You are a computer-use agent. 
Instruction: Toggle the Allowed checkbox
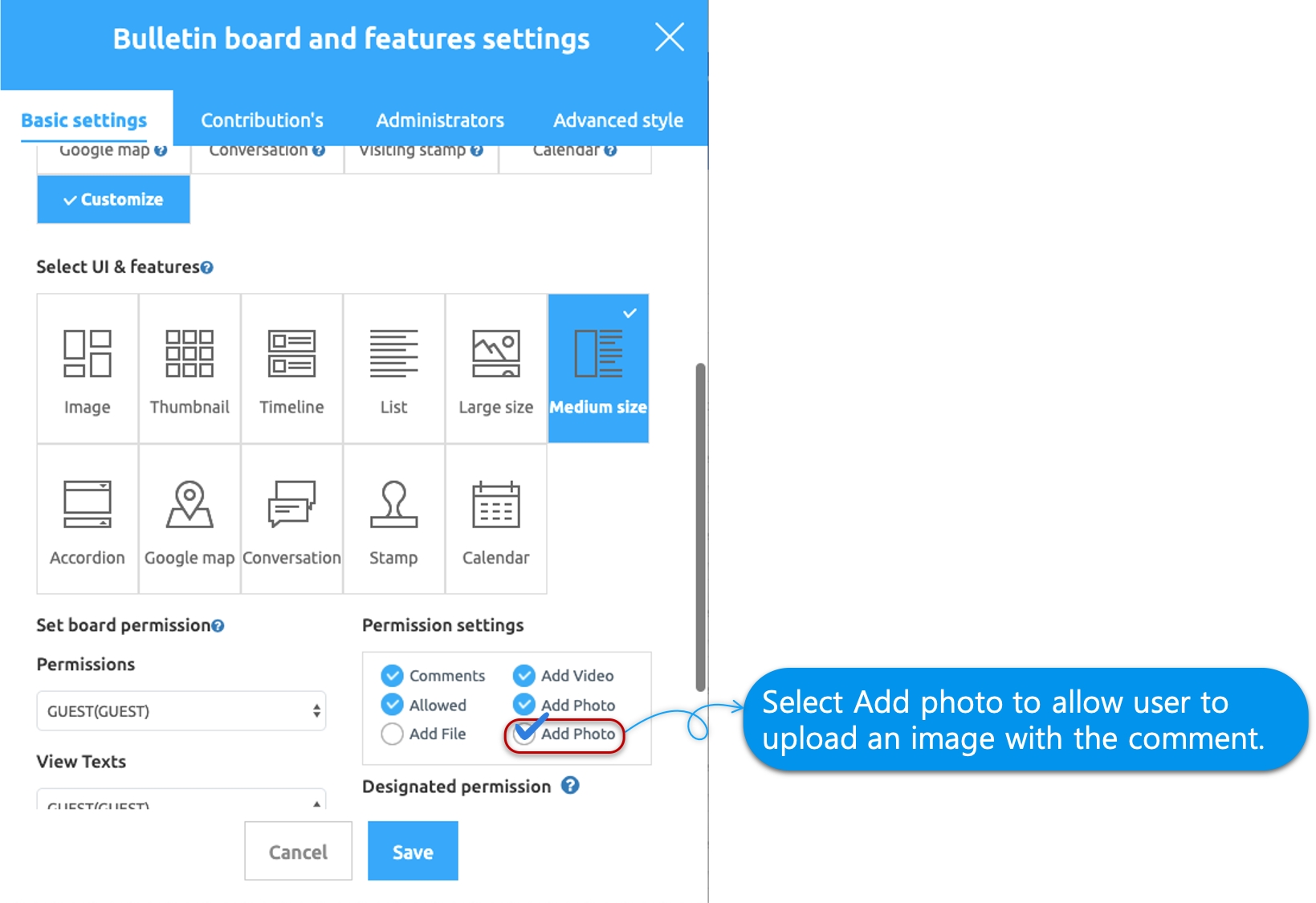[x=392, y=705]
